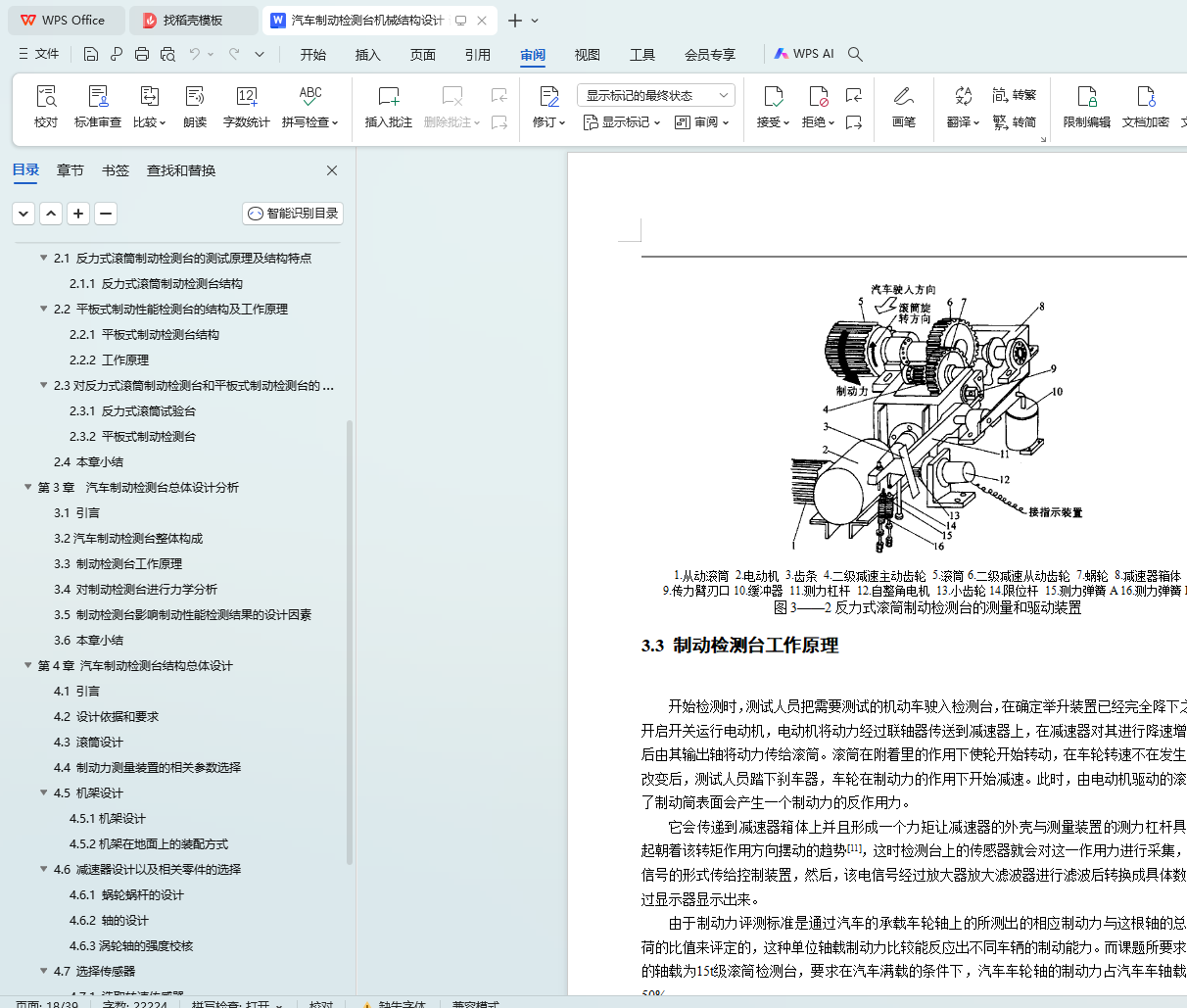The image size is (1187, 1008).
Task: Collapse the 第4章 outline chapter
Action: [x=27, y=666]
